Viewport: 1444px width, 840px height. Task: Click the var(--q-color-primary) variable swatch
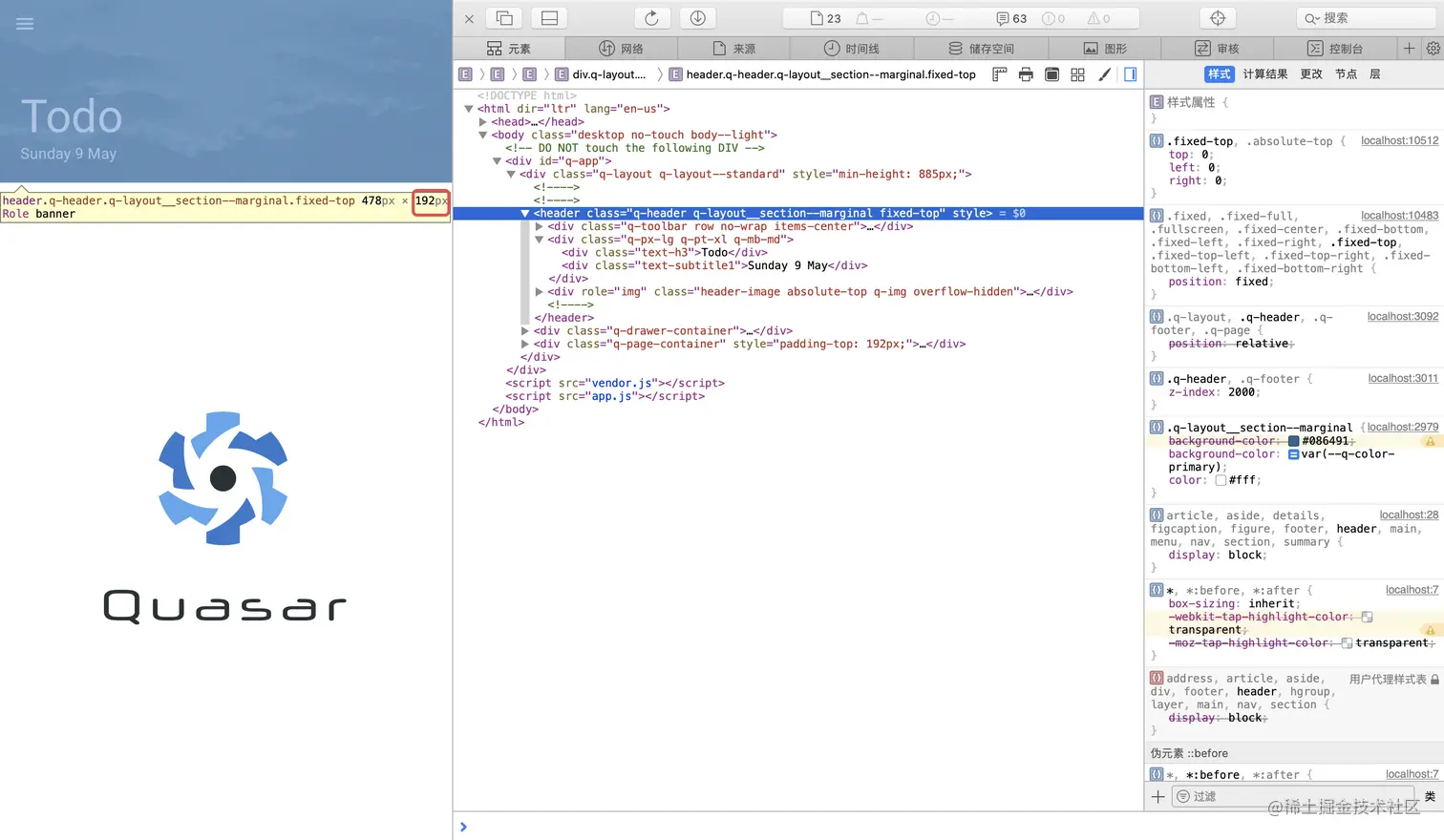(1293, 454)
